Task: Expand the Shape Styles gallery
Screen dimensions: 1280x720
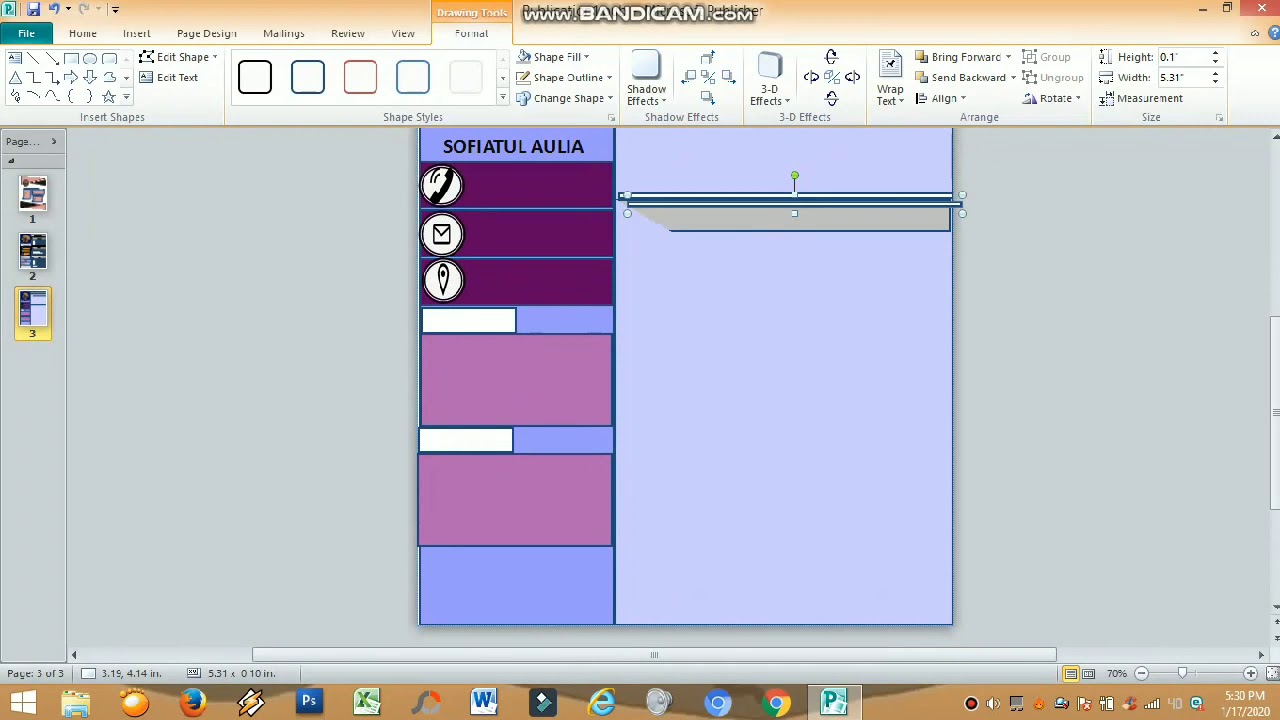Action: coord(502,98)
